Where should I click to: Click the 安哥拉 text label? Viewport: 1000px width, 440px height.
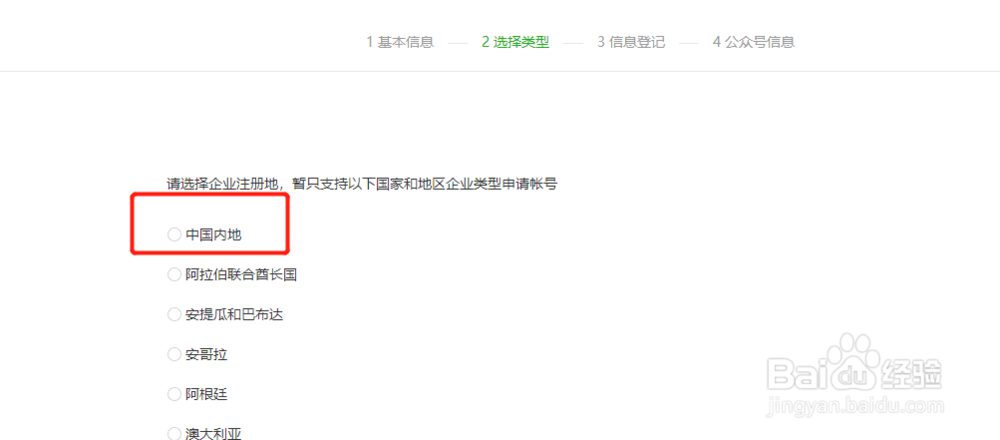click(207, 355)
